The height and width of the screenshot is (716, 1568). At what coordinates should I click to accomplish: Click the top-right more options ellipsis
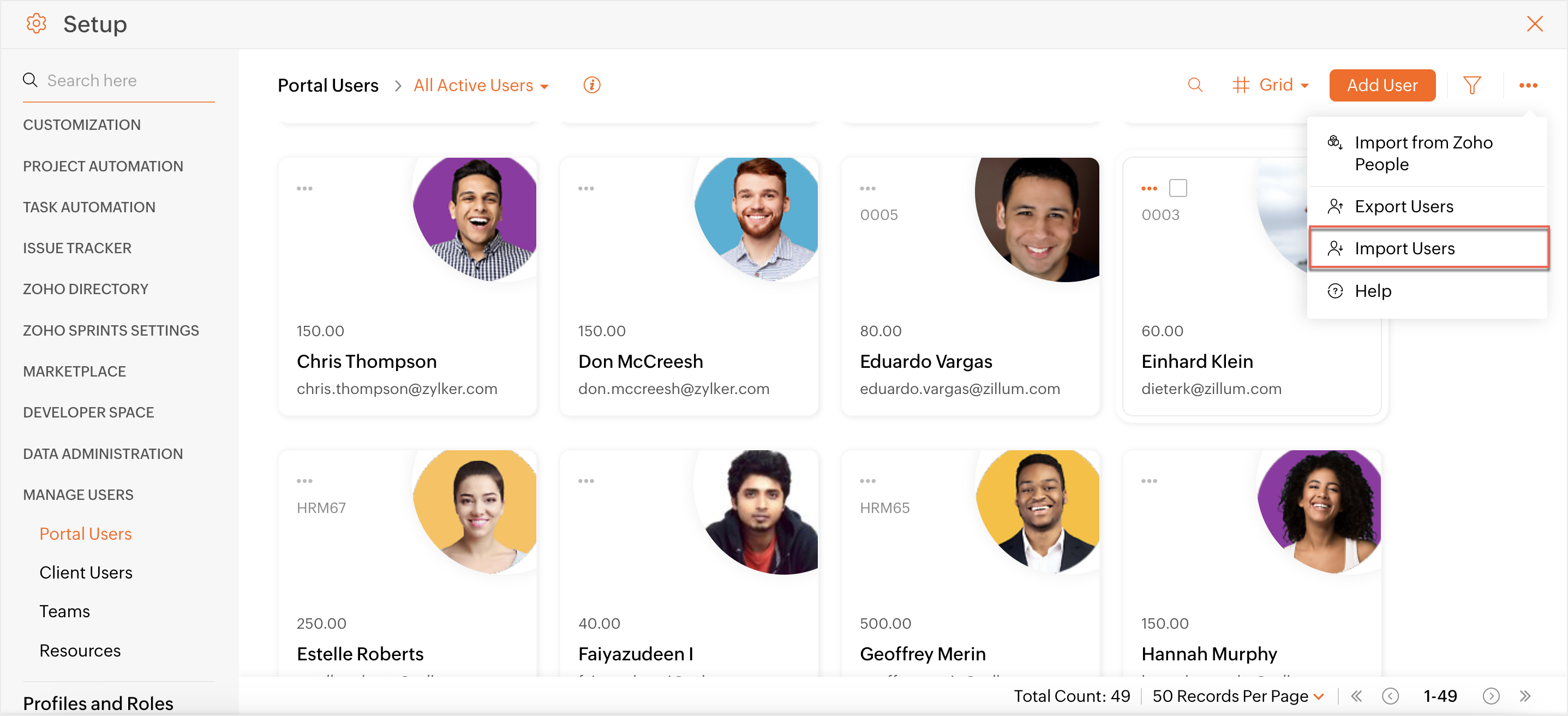(x=1528, y=85)
